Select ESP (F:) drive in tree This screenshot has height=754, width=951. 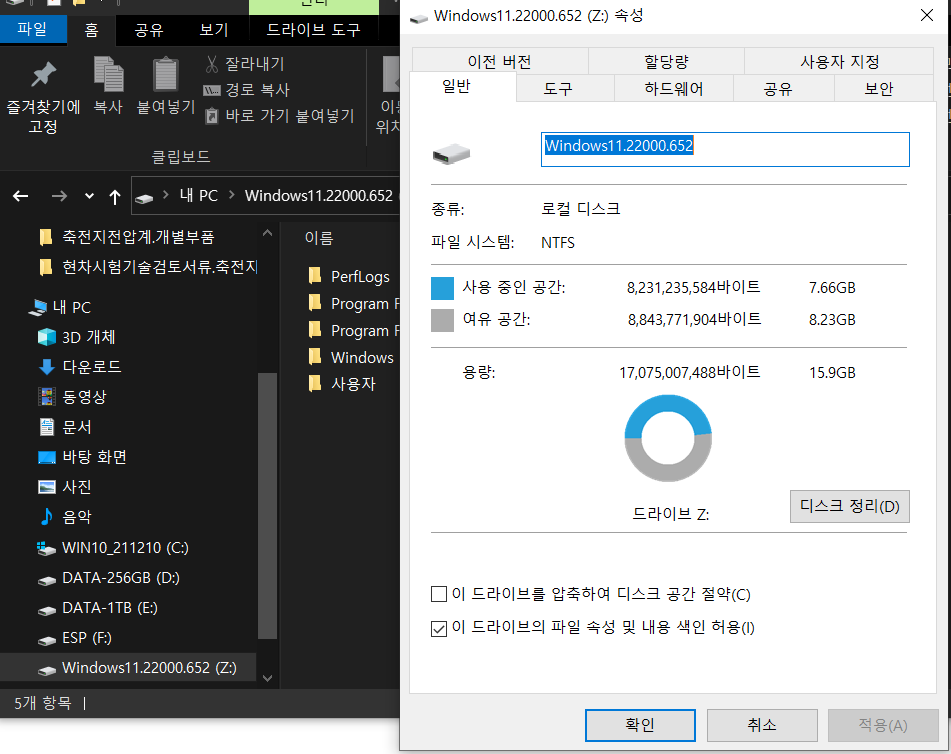(87, 638)
